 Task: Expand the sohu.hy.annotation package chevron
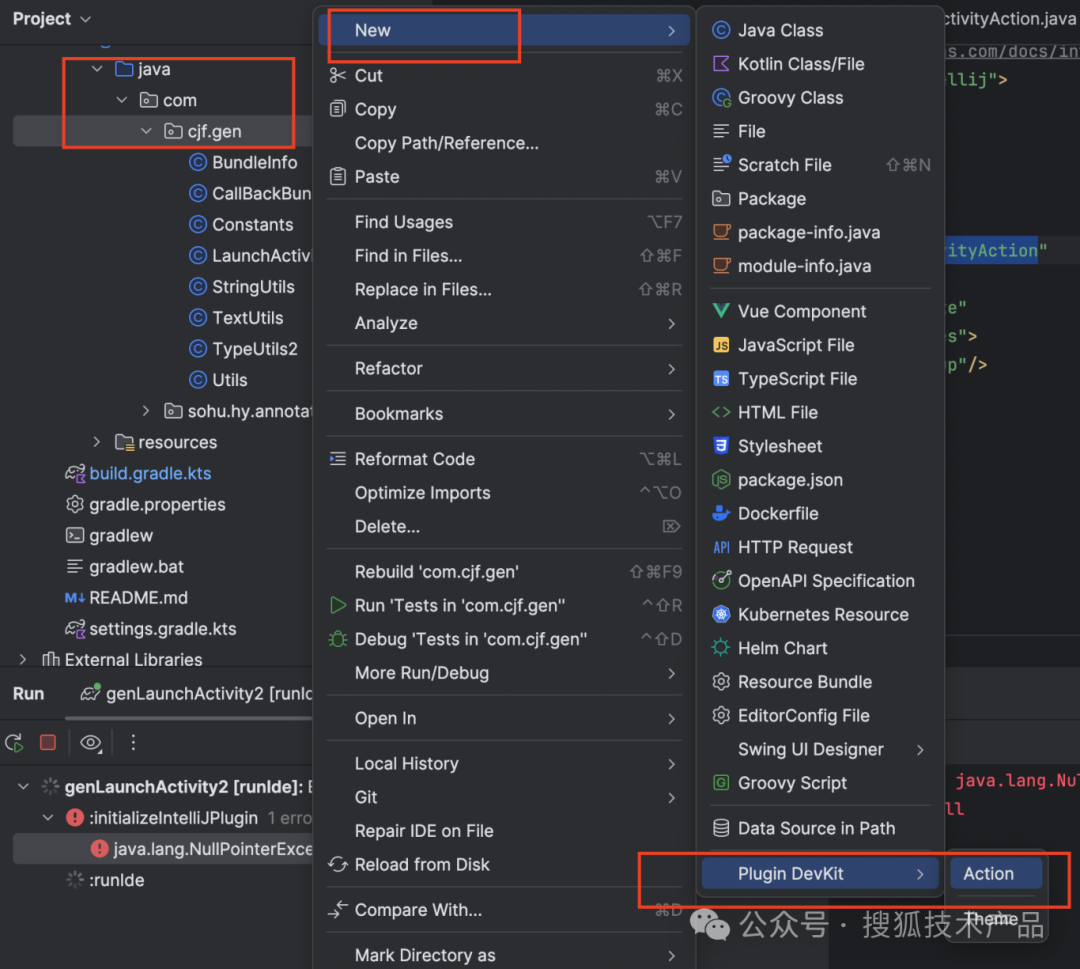(x=146, y=411)
